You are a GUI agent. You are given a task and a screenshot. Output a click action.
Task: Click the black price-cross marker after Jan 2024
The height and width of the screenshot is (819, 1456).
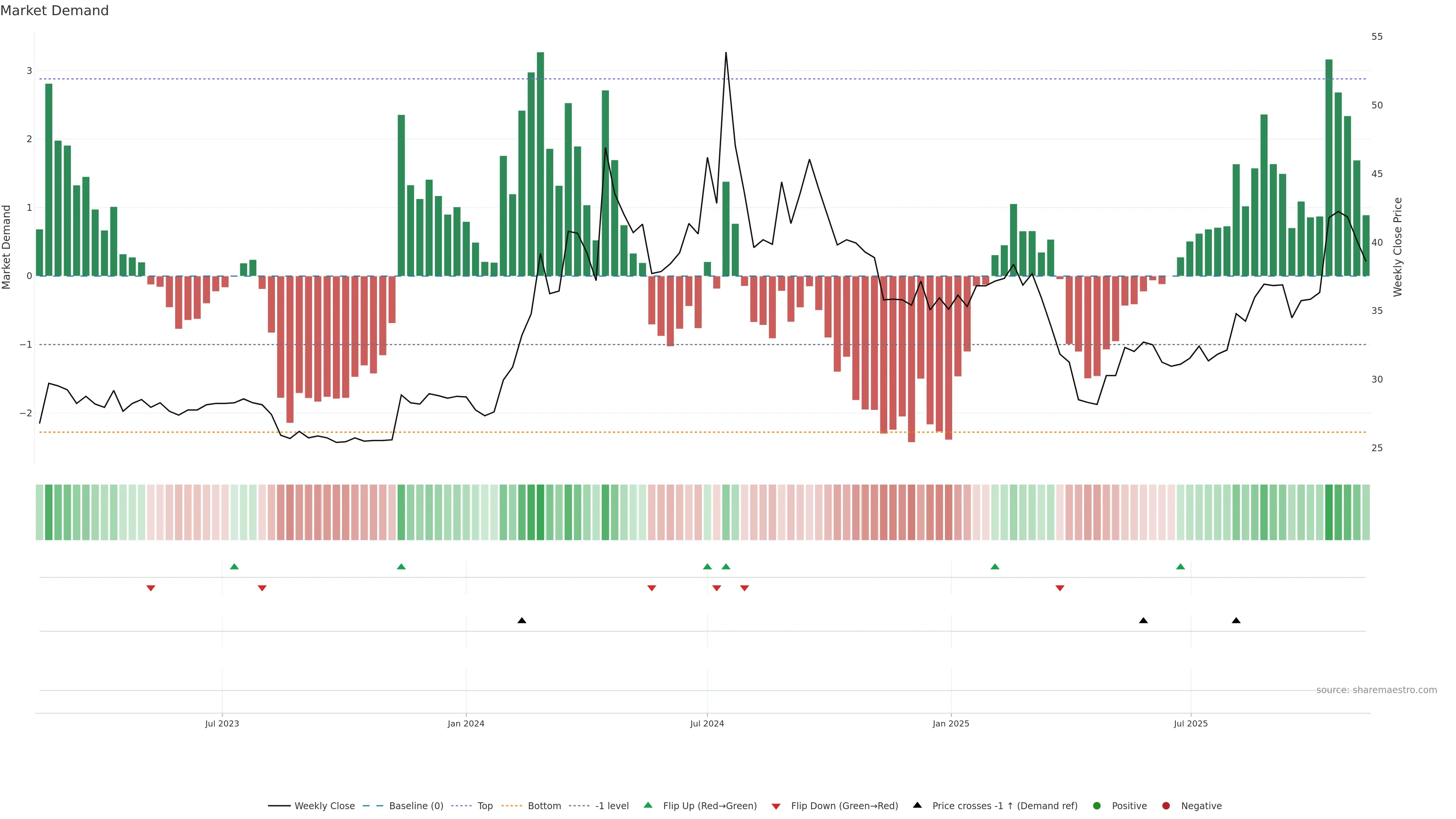tap(522, 621)
